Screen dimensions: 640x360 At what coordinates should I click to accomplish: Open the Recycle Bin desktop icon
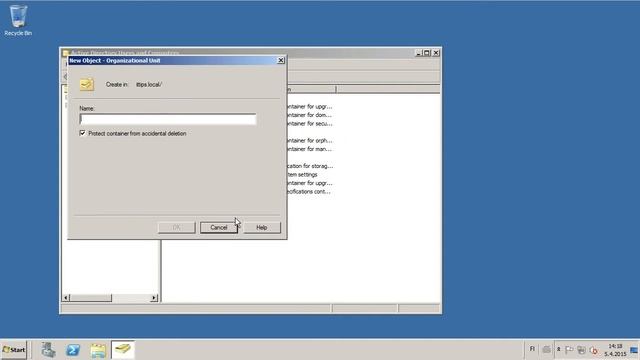tap(18, 20)
